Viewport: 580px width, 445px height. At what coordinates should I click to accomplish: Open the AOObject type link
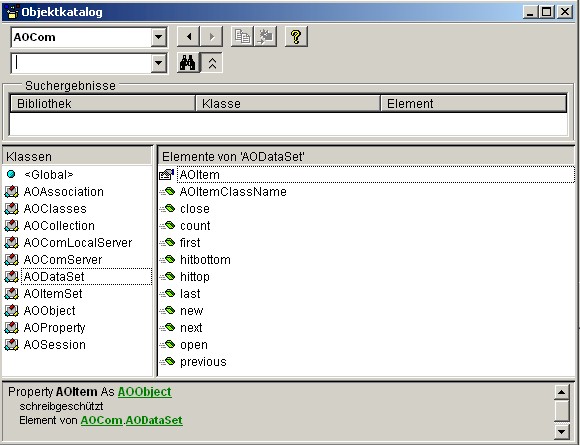tap(145, 391)
